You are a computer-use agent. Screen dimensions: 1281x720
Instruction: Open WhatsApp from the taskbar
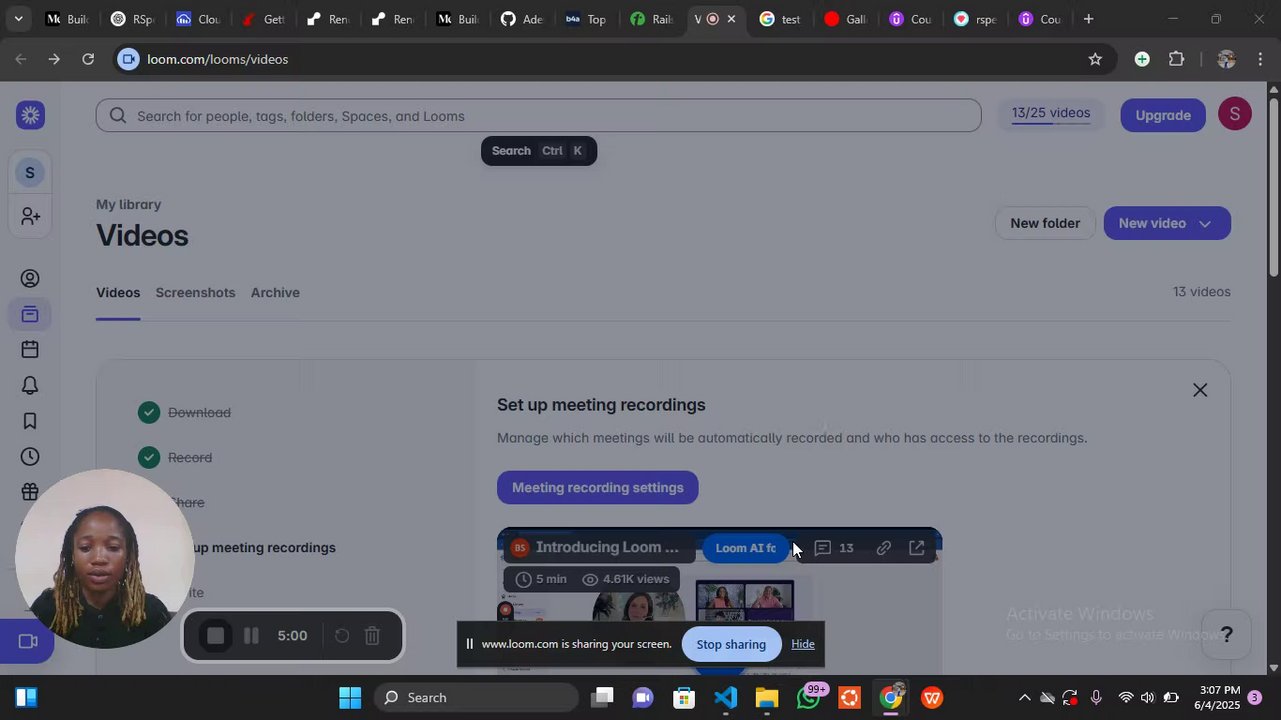pos(808,698)
